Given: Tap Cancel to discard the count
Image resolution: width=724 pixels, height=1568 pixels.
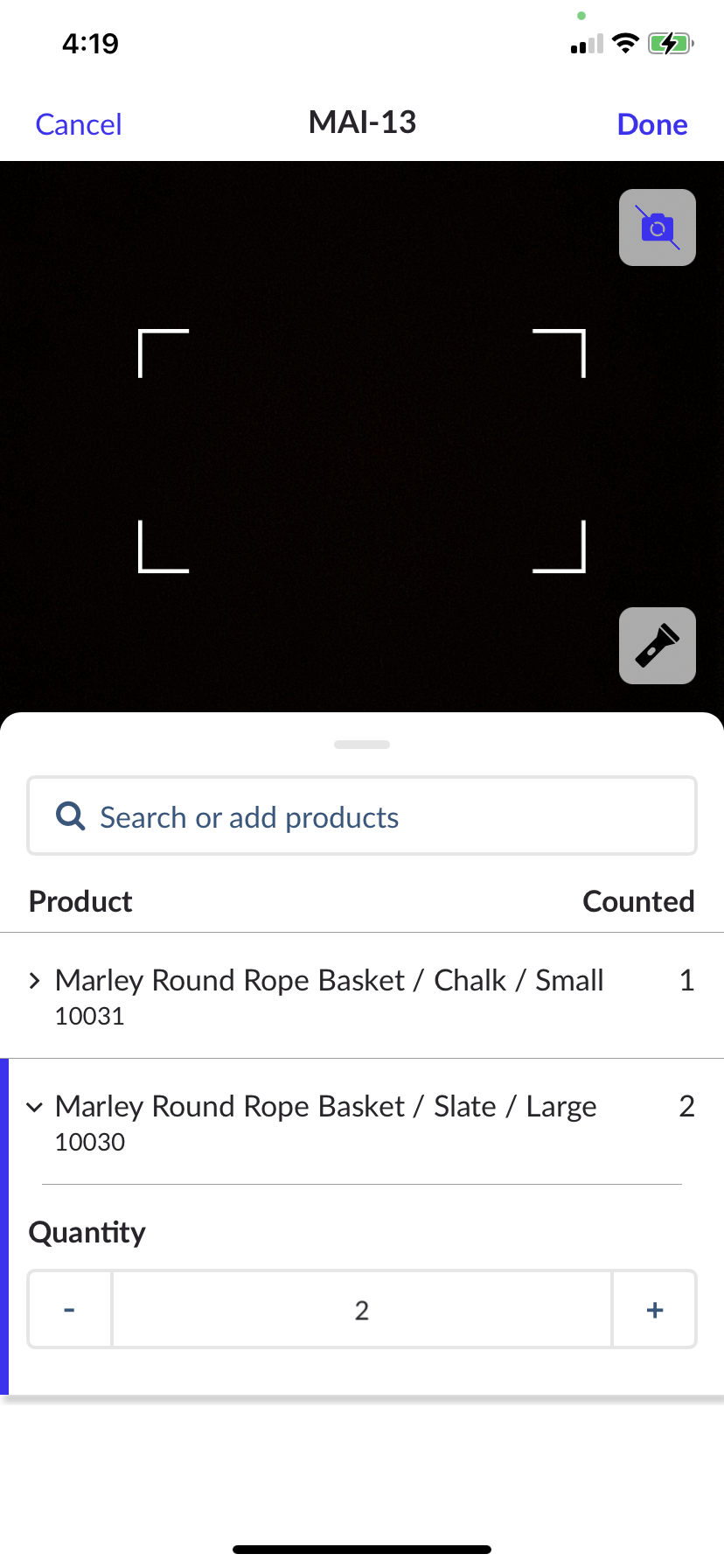Looking at the screenshot, I should 79,124.
